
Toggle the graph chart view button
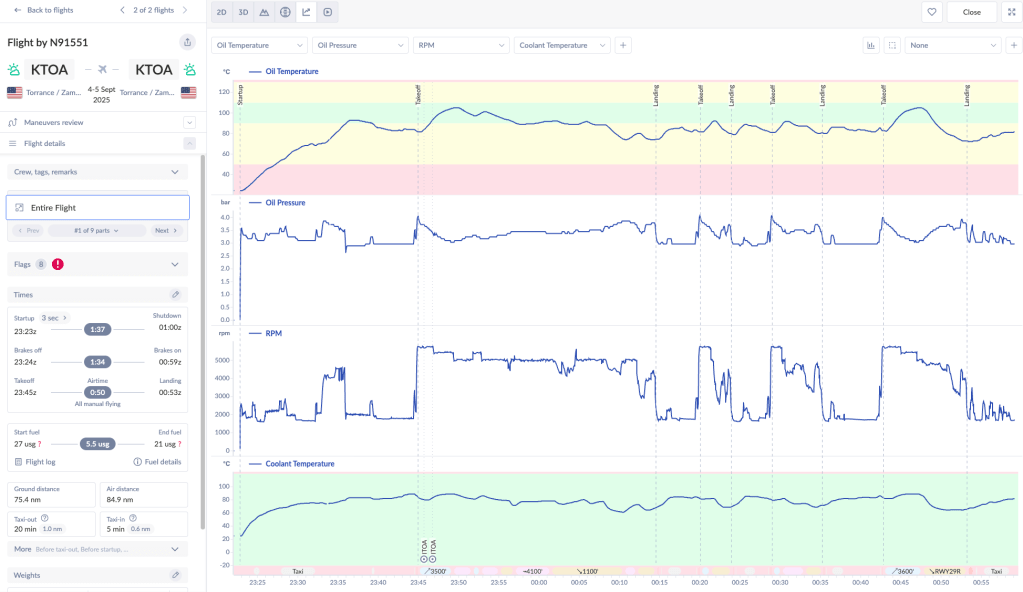306,12
